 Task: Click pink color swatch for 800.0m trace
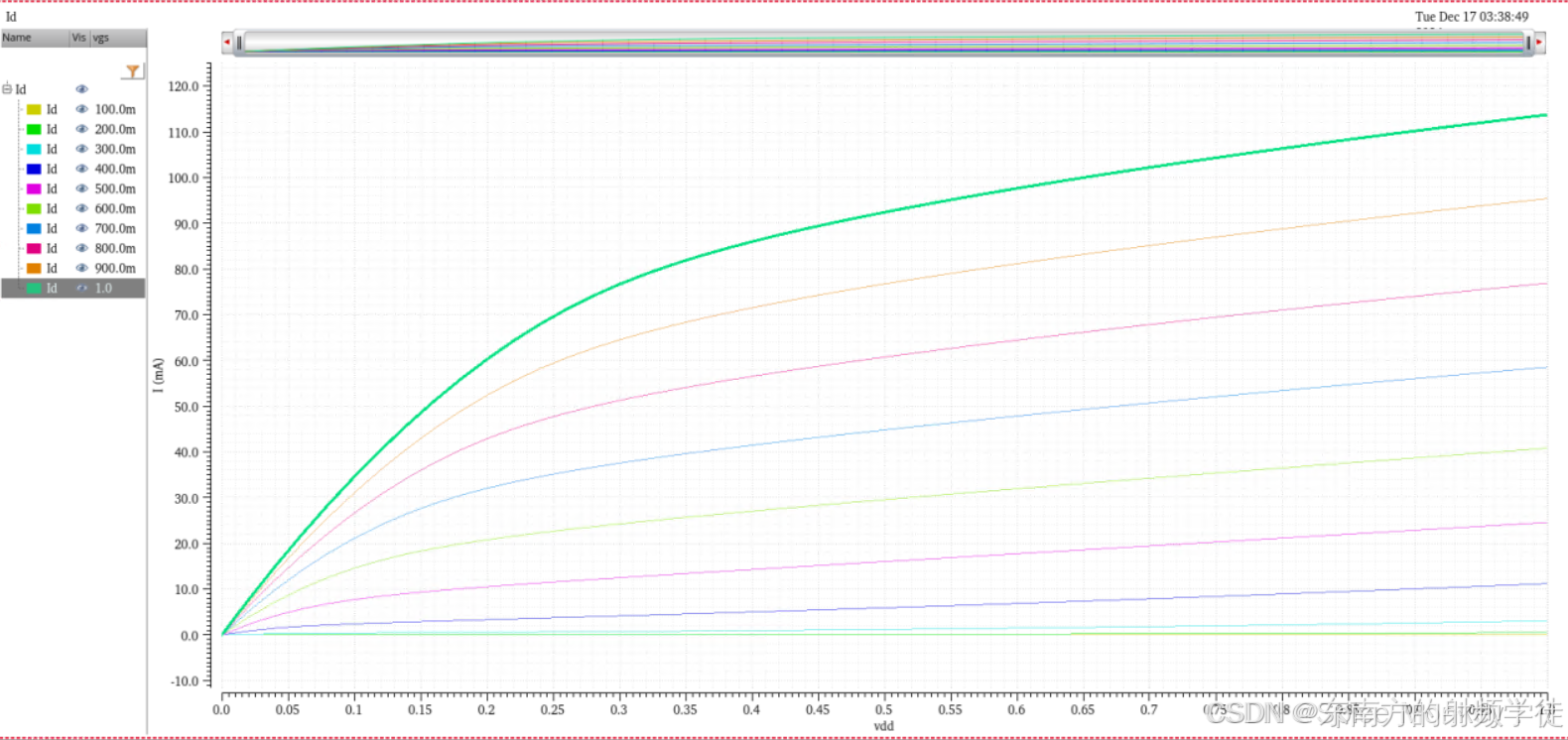pyautogui.click(x=34, y=248)
